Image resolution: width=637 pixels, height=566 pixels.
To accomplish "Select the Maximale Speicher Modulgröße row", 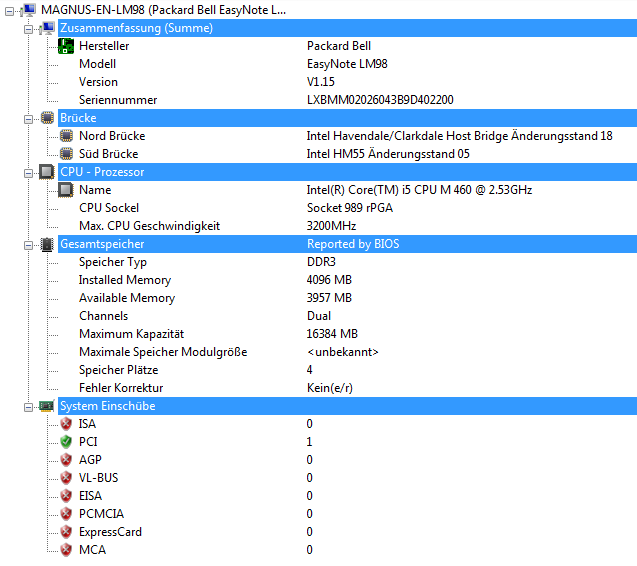I will coord(347,351).
